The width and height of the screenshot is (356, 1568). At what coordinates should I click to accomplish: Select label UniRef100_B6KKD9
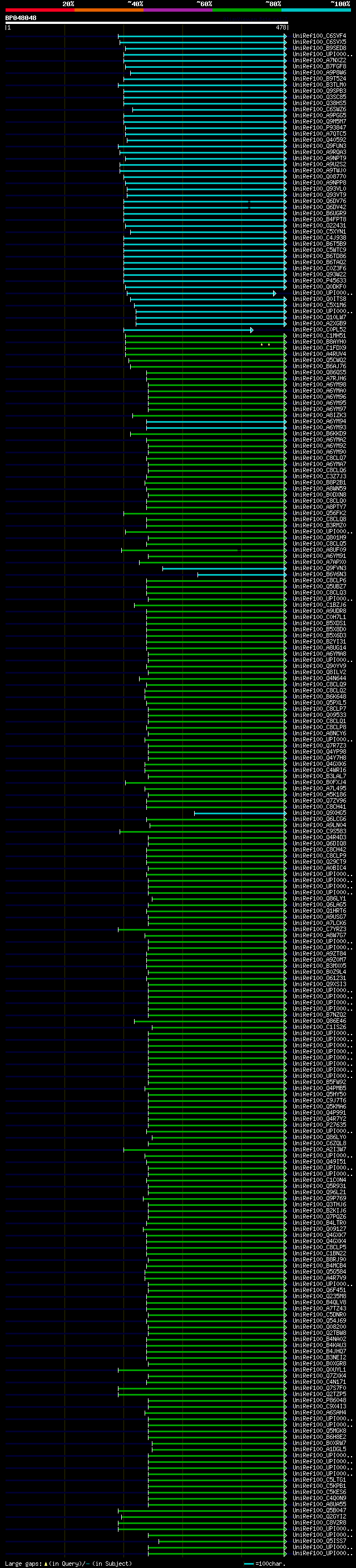319,434
